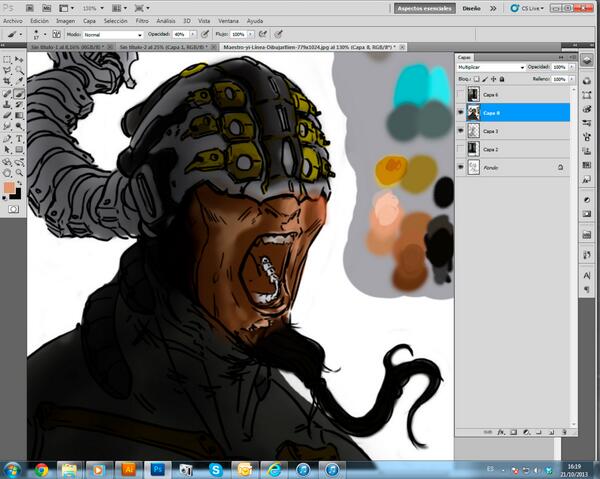Image resolution: width=600 pixels, height=479 pixels.
Task: Click the Diseño workspace button
Action: 471,8
